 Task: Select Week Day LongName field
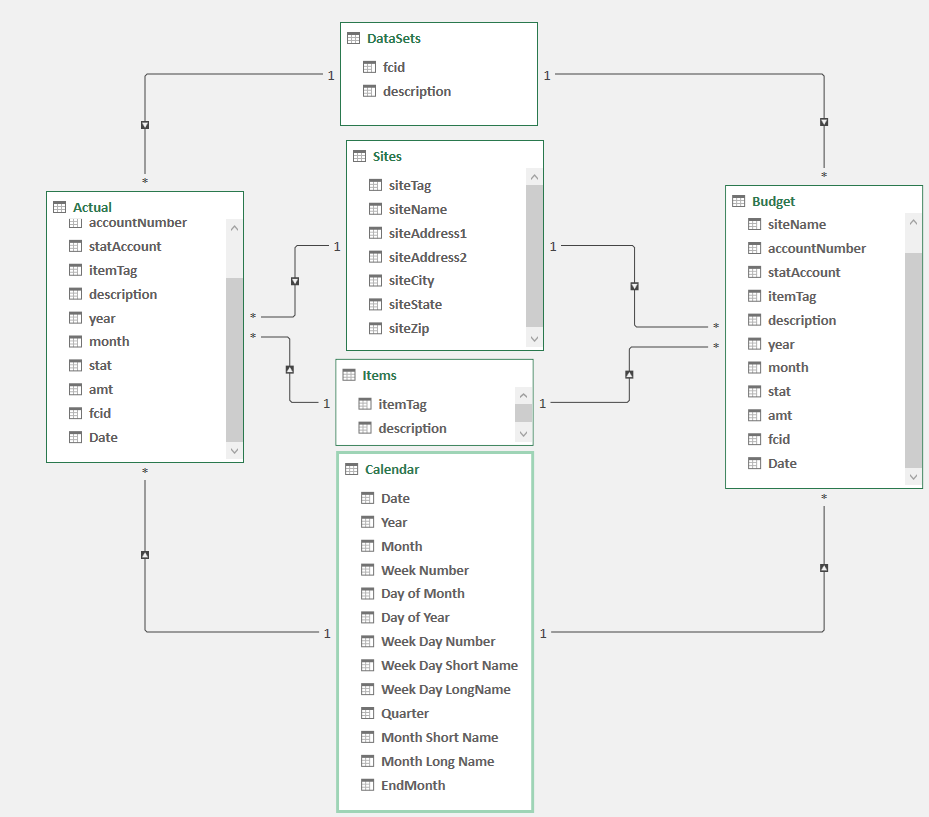pos(446,690)
